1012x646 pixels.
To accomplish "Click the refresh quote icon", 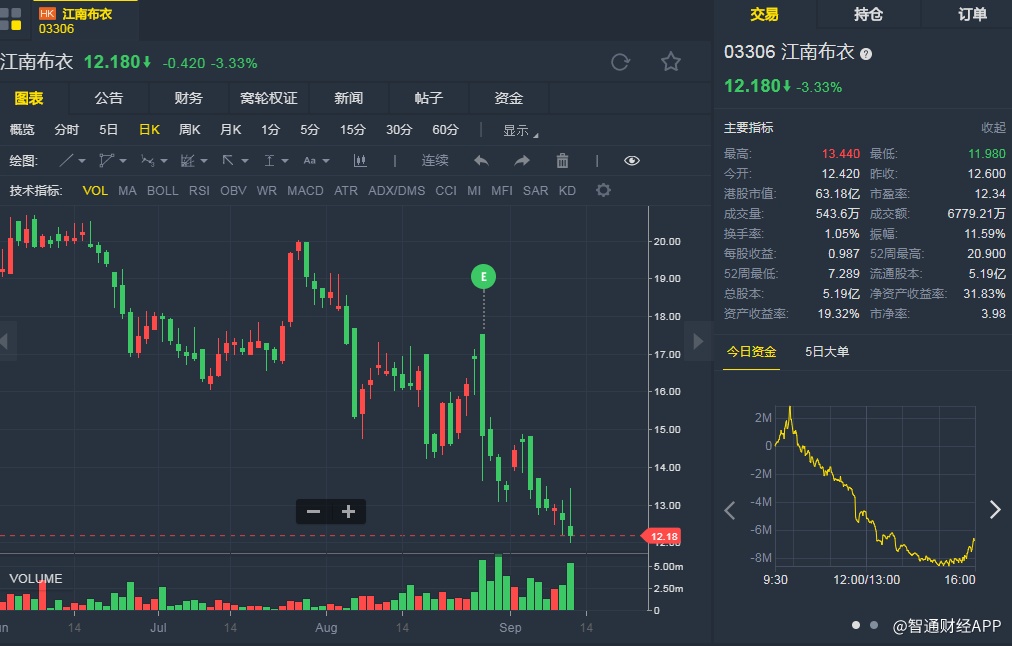I will pos(620,62).
